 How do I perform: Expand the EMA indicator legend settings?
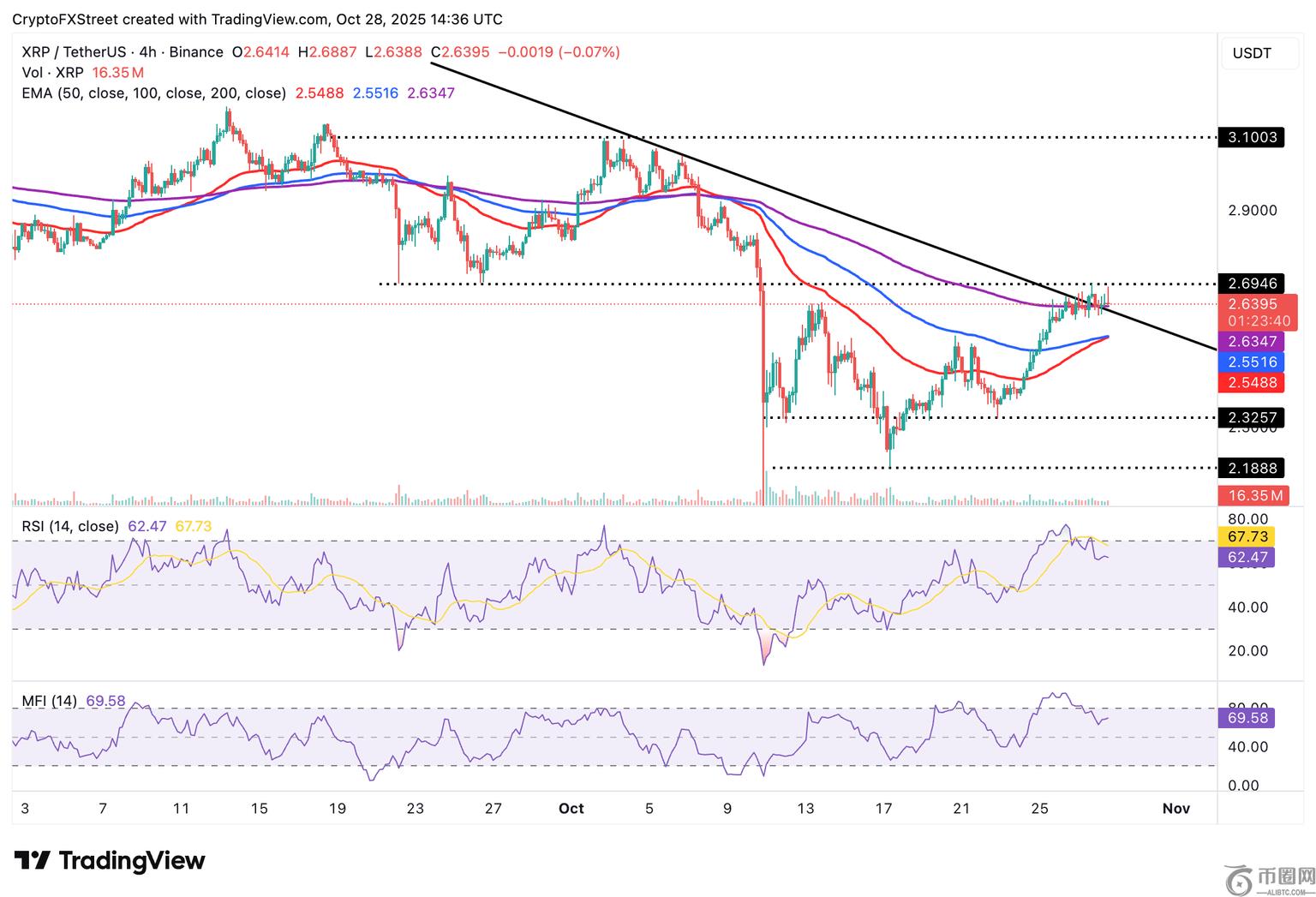154,93
